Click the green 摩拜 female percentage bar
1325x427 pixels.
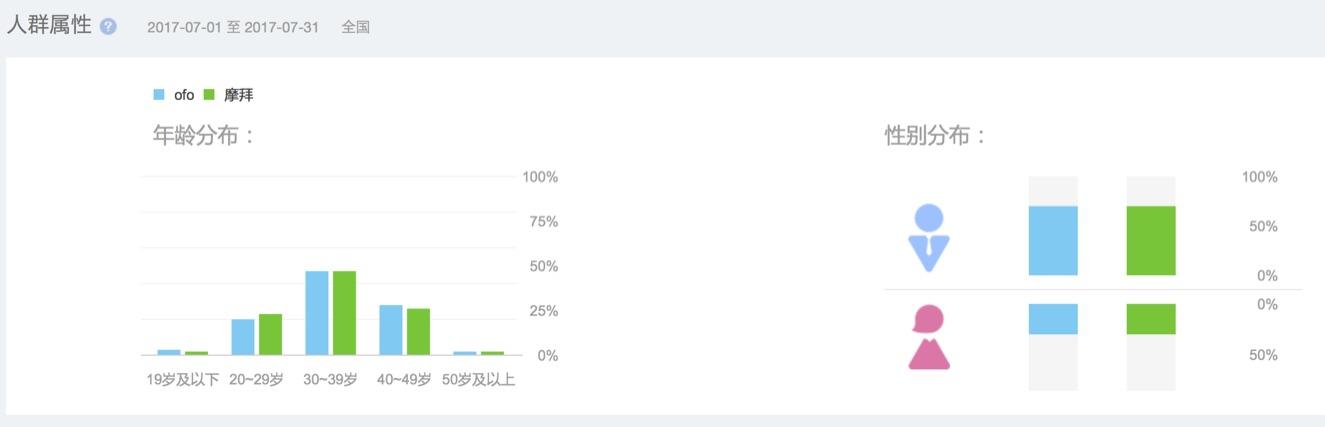[1151, 319]
